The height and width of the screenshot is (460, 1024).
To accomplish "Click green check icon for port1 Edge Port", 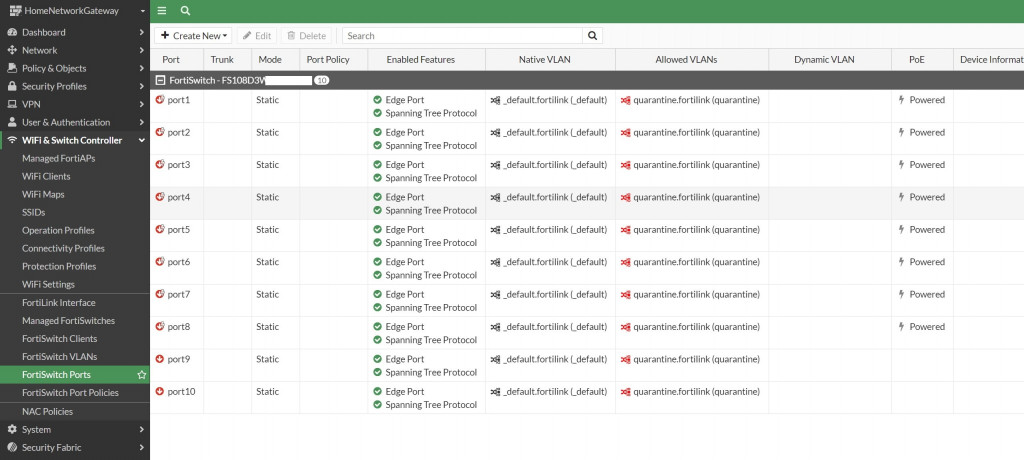I will pos(377,100).
